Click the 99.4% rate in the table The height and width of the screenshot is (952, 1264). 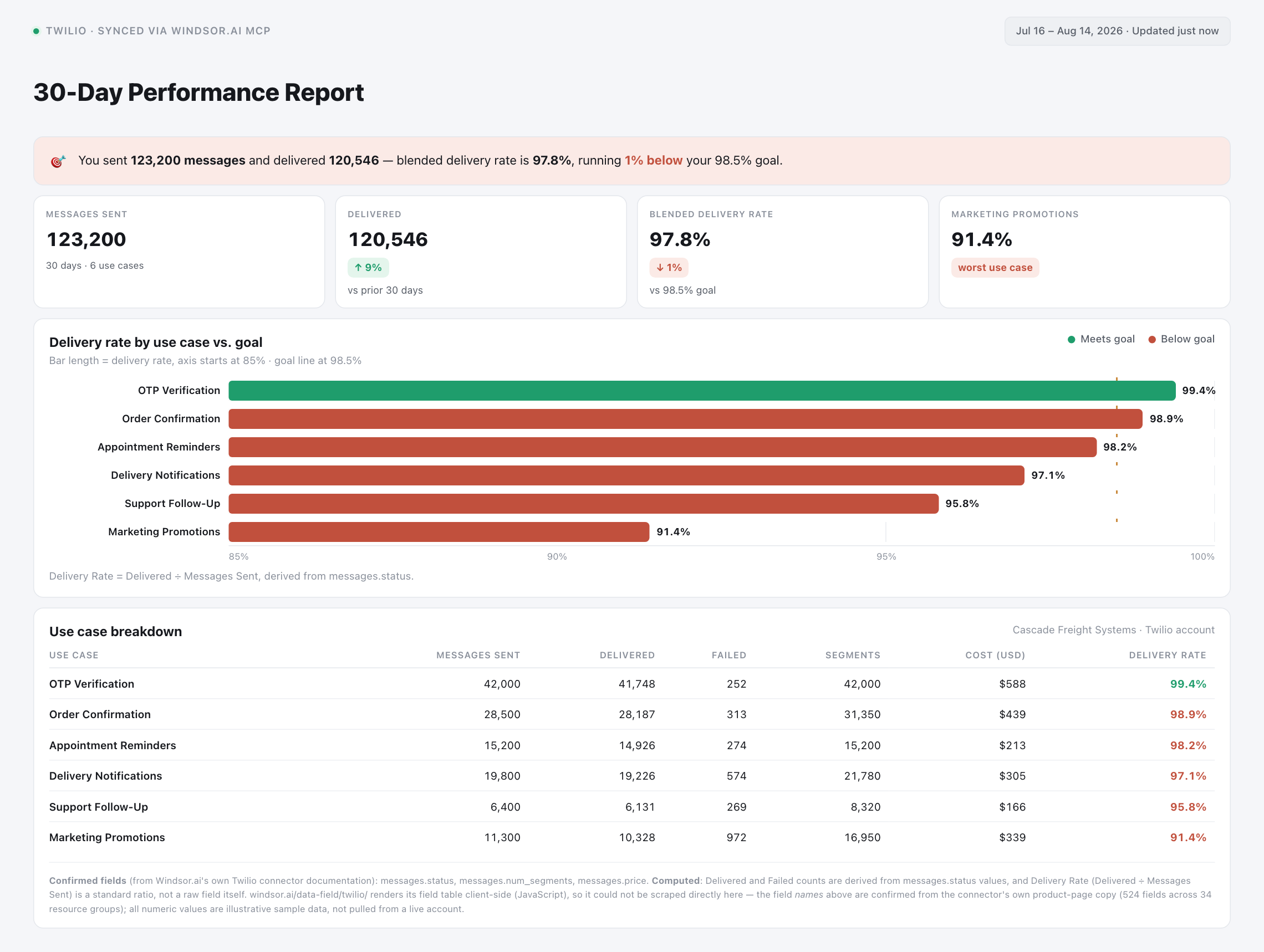[x=1188, y=684]
